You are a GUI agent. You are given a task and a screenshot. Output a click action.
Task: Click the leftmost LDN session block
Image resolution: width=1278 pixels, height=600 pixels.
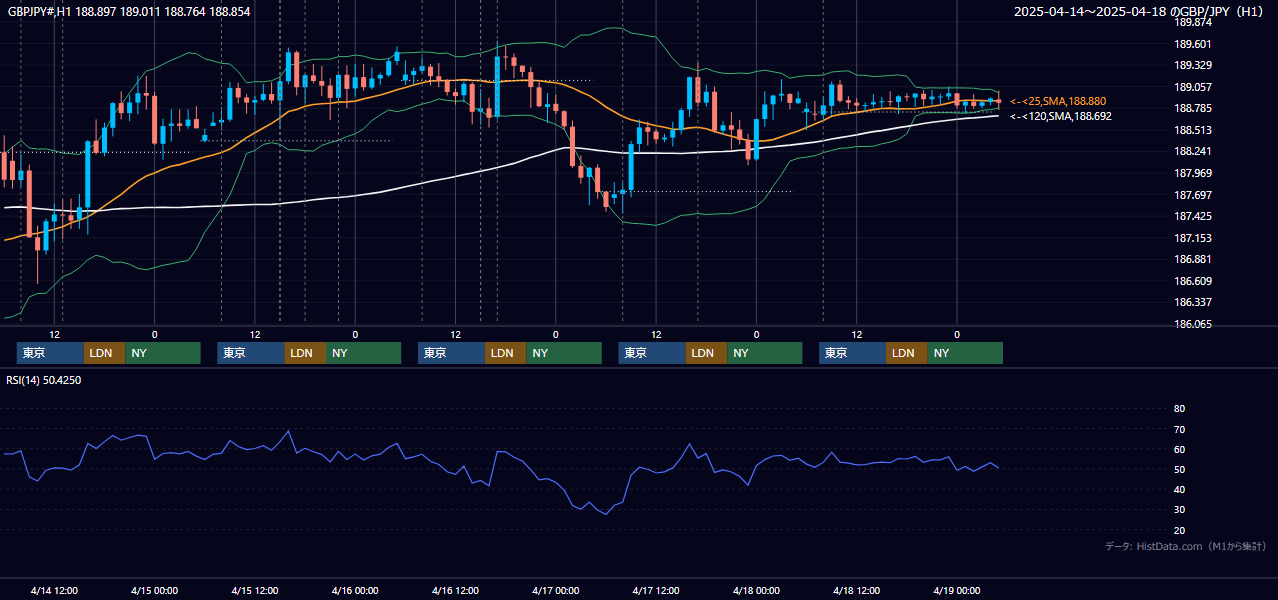pyautogui.click(x=104, y=353)
